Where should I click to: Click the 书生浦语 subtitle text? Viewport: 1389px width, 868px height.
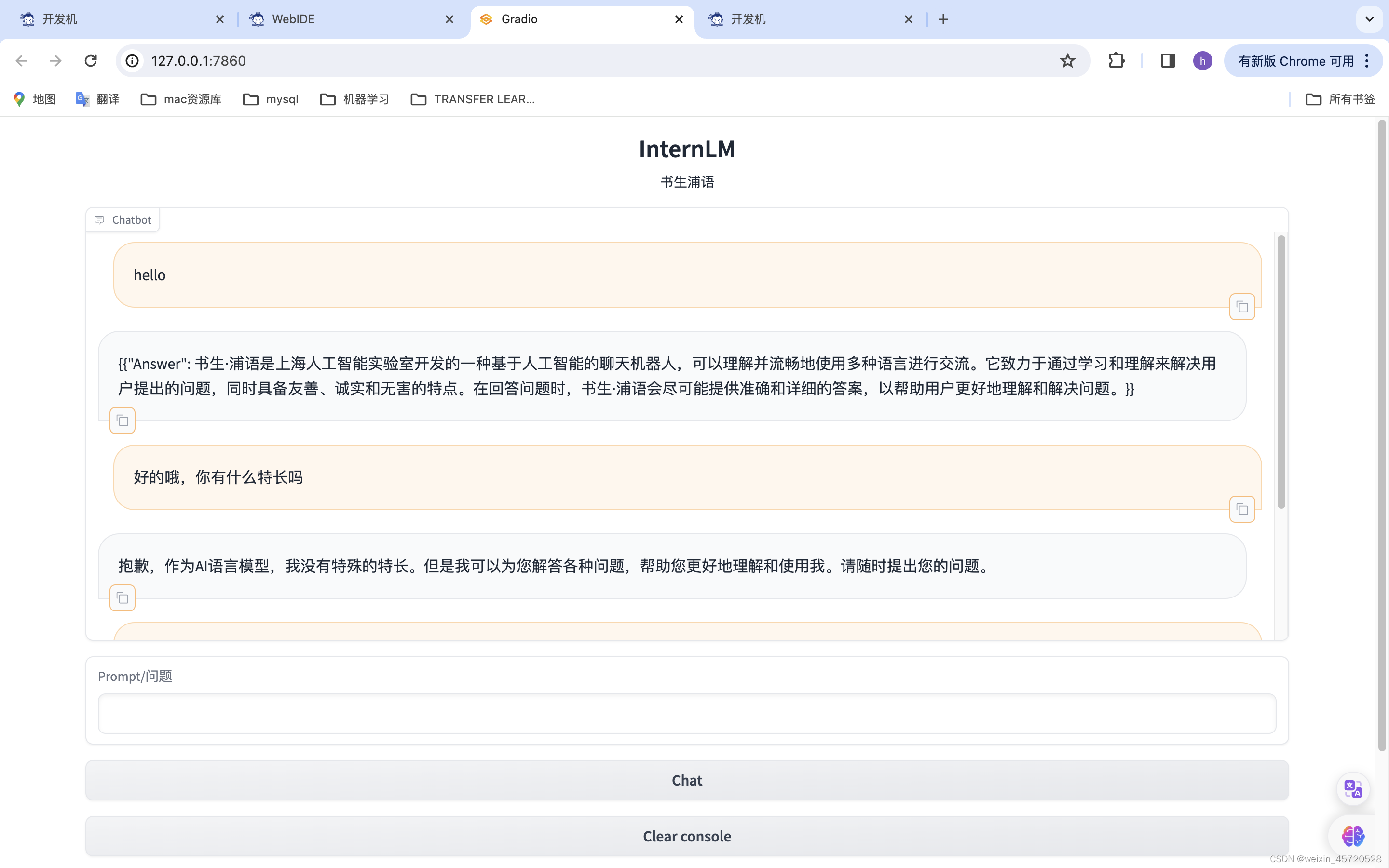(x=687, y=182)
